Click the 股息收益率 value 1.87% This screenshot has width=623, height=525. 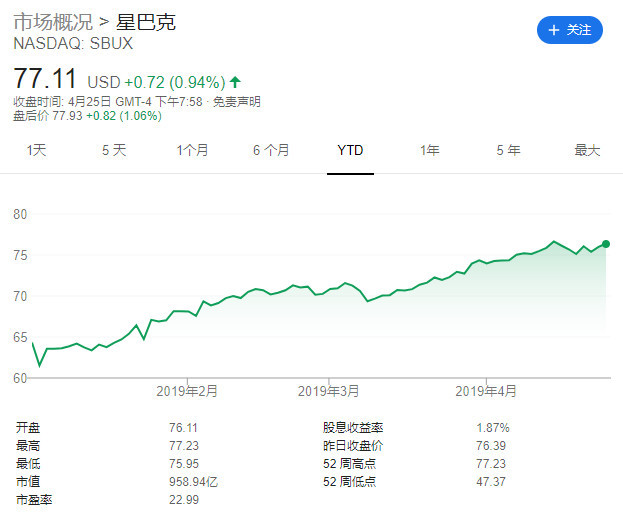pyautogui.click(x=493, y=428)
